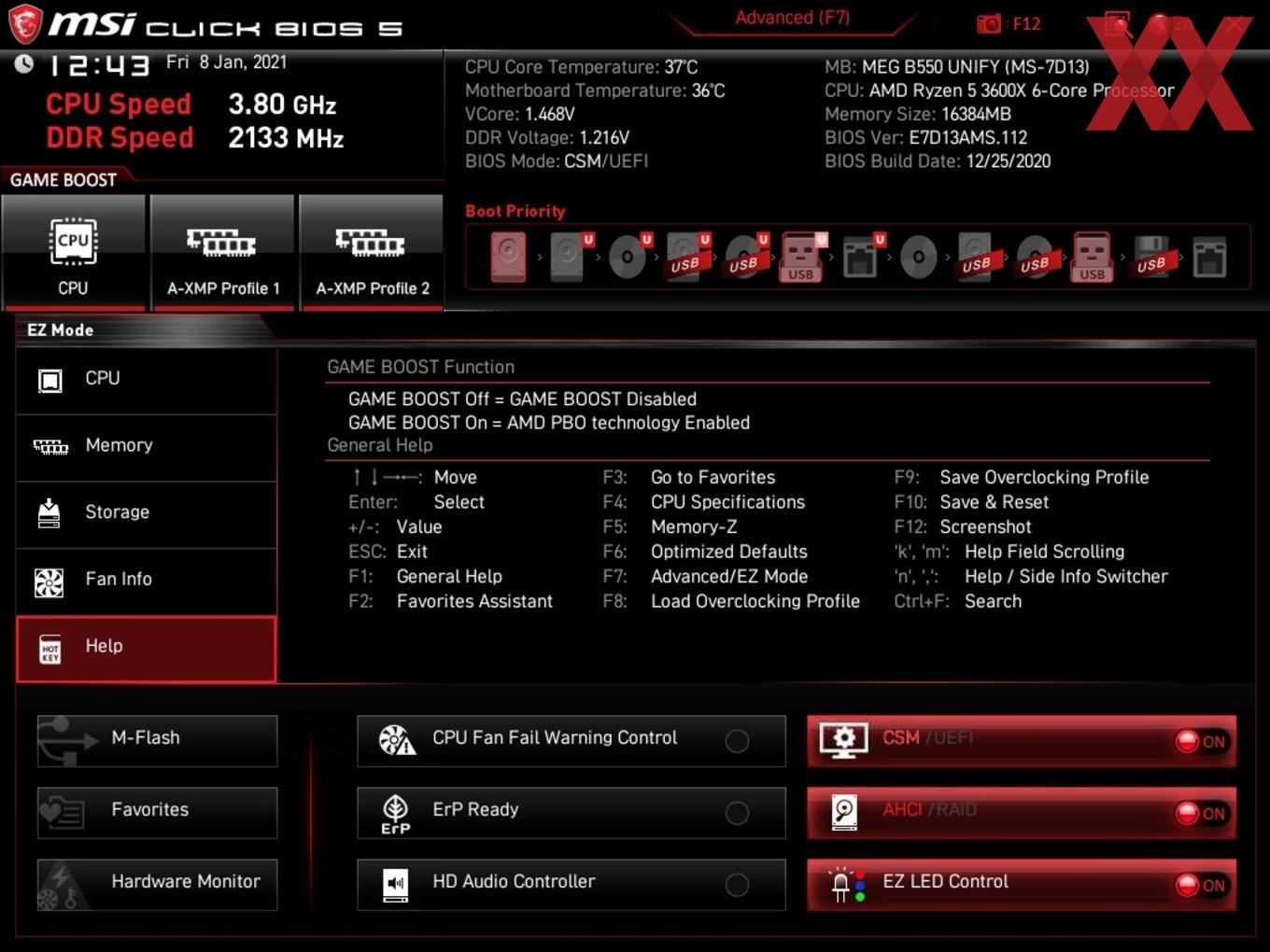This screenshot has width=1270, height=952.
Task: Open the Memory section in sidebar
Action: click(147, 447)
